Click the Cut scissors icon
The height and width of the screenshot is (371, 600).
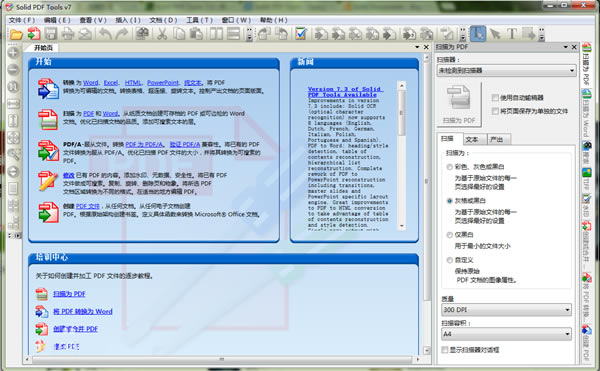pos(162,34)
